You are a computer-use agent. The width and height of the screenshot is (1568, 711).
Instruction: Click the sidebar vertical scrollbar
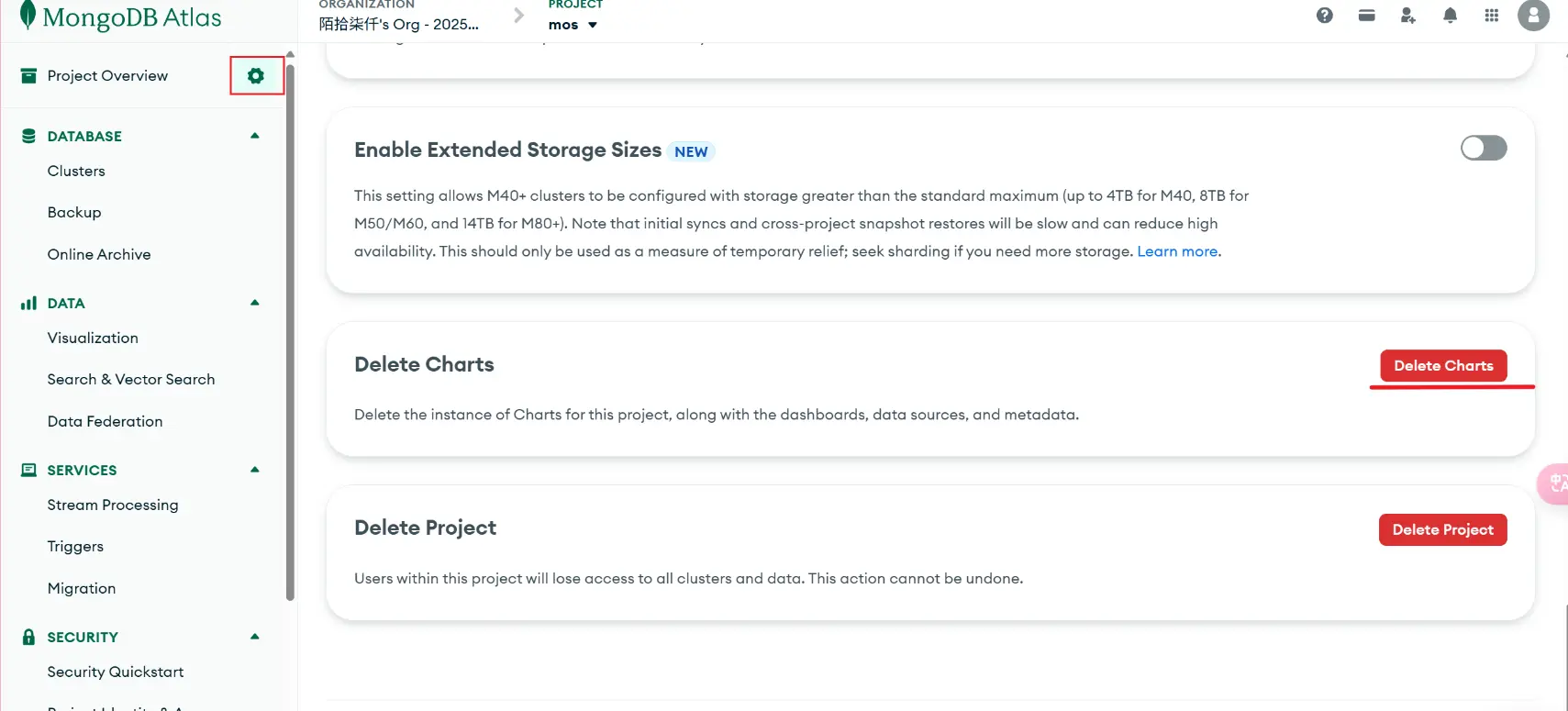(291, 330)
